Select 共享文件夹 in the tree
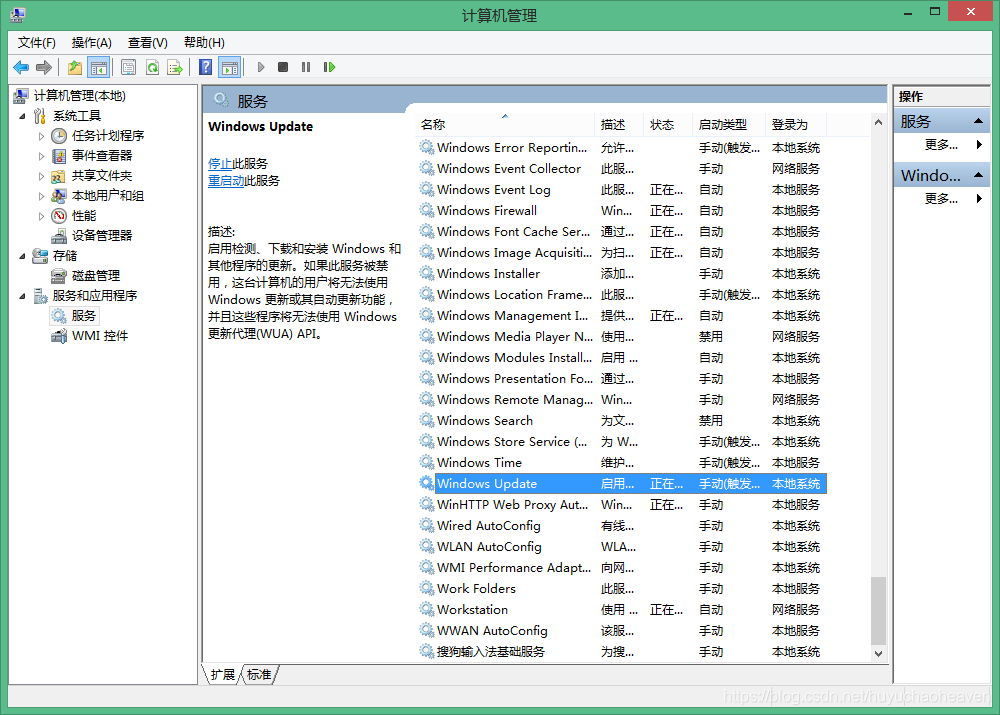 click(102, 175)
